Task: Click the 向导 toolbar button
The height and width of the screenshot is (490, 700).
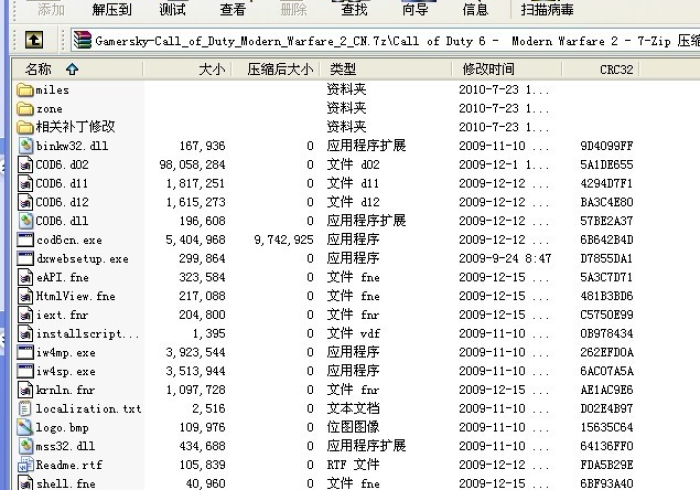Action: click(x=415, y=9)
